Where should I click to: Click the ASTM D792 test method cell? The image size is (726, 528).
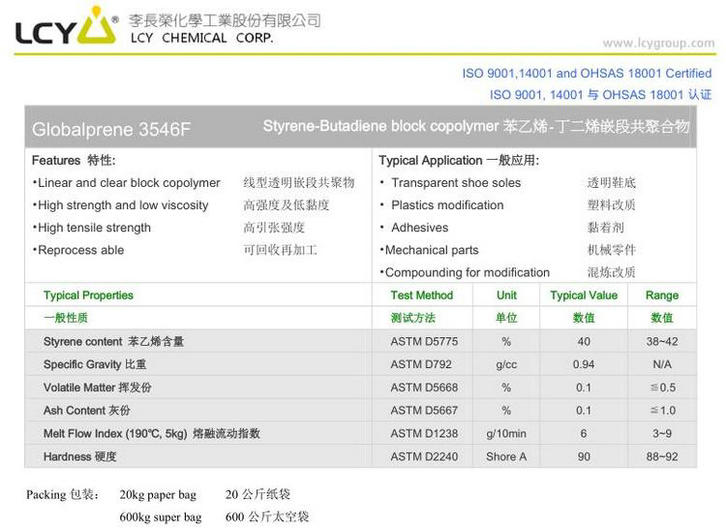pos(419,364)
